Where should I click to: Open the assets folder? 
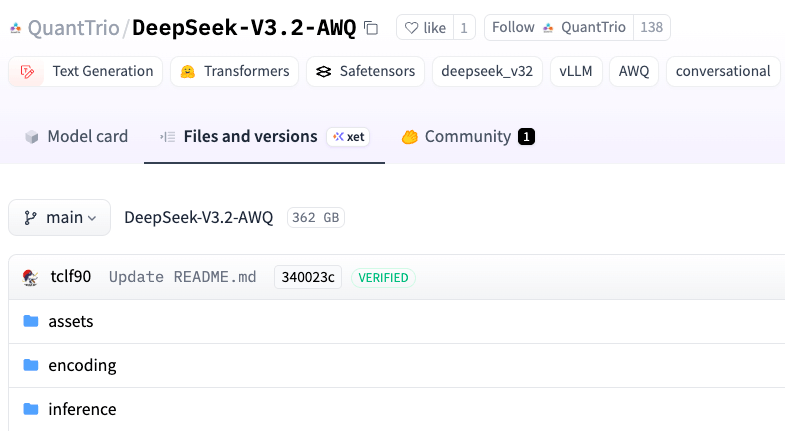point(71,321)
